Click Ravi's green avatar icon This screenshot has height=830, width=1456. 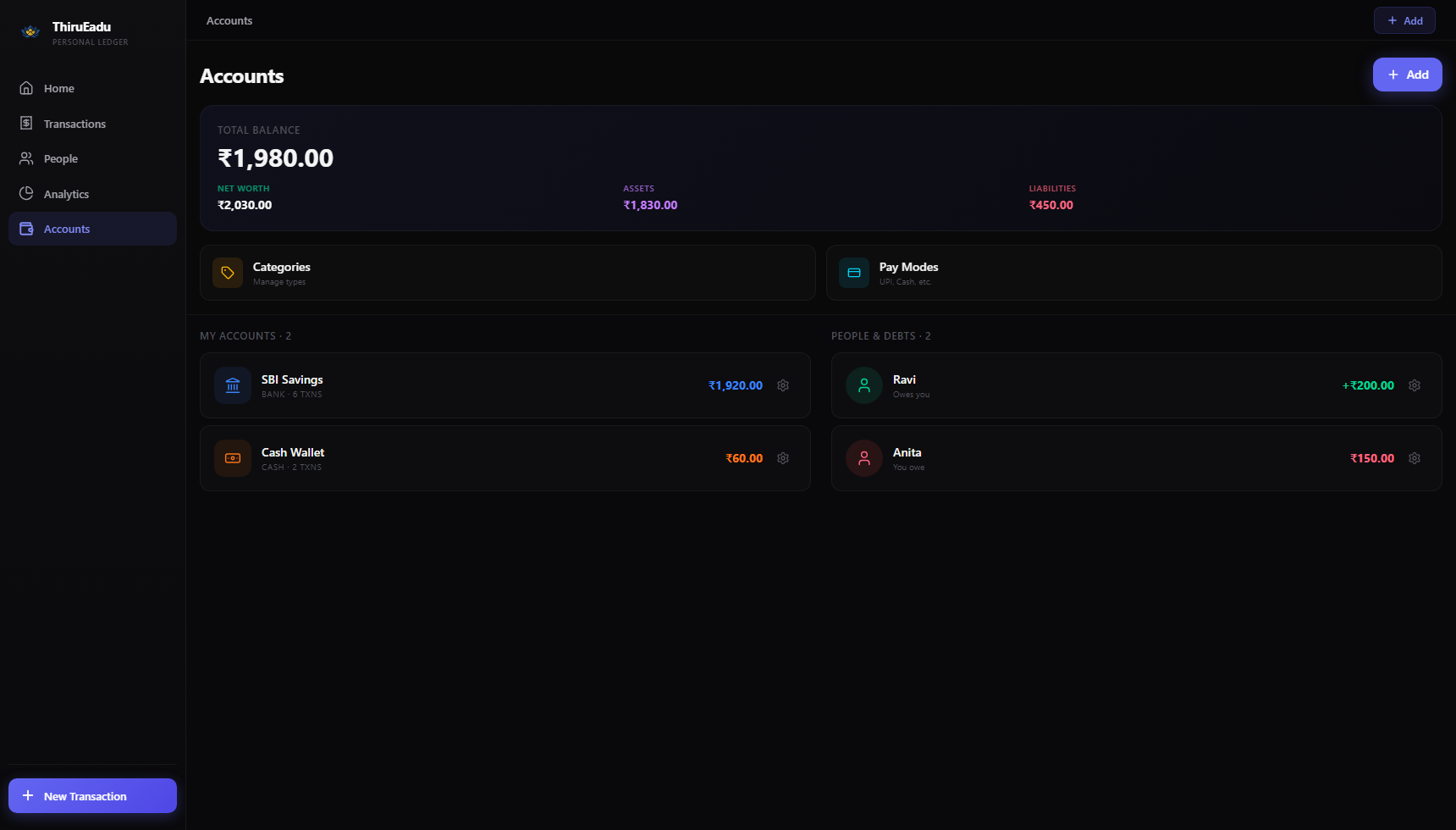coord(863,385)
